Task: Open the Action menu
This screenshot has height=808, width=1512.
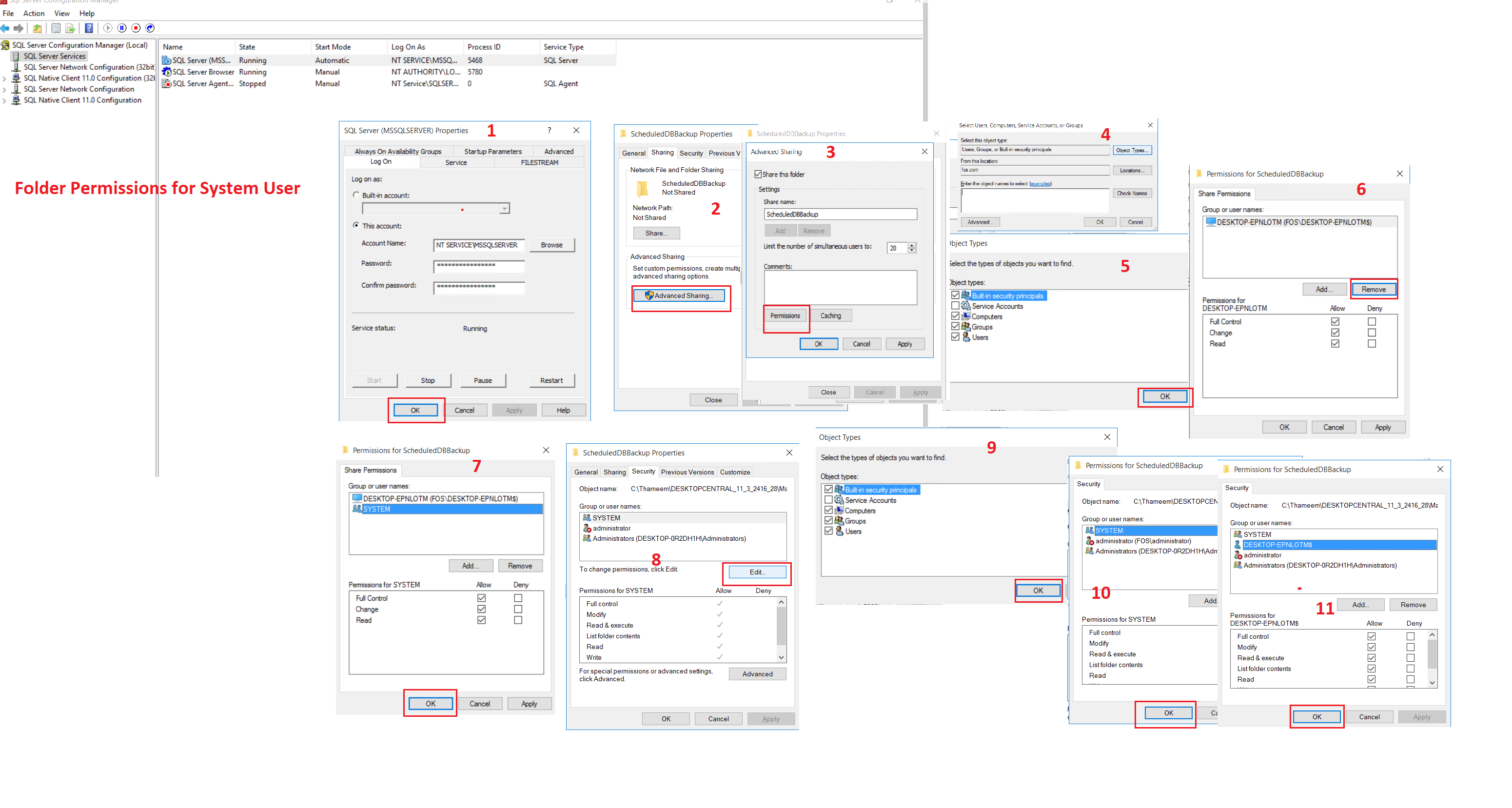Action: click(x=34, y=13)
